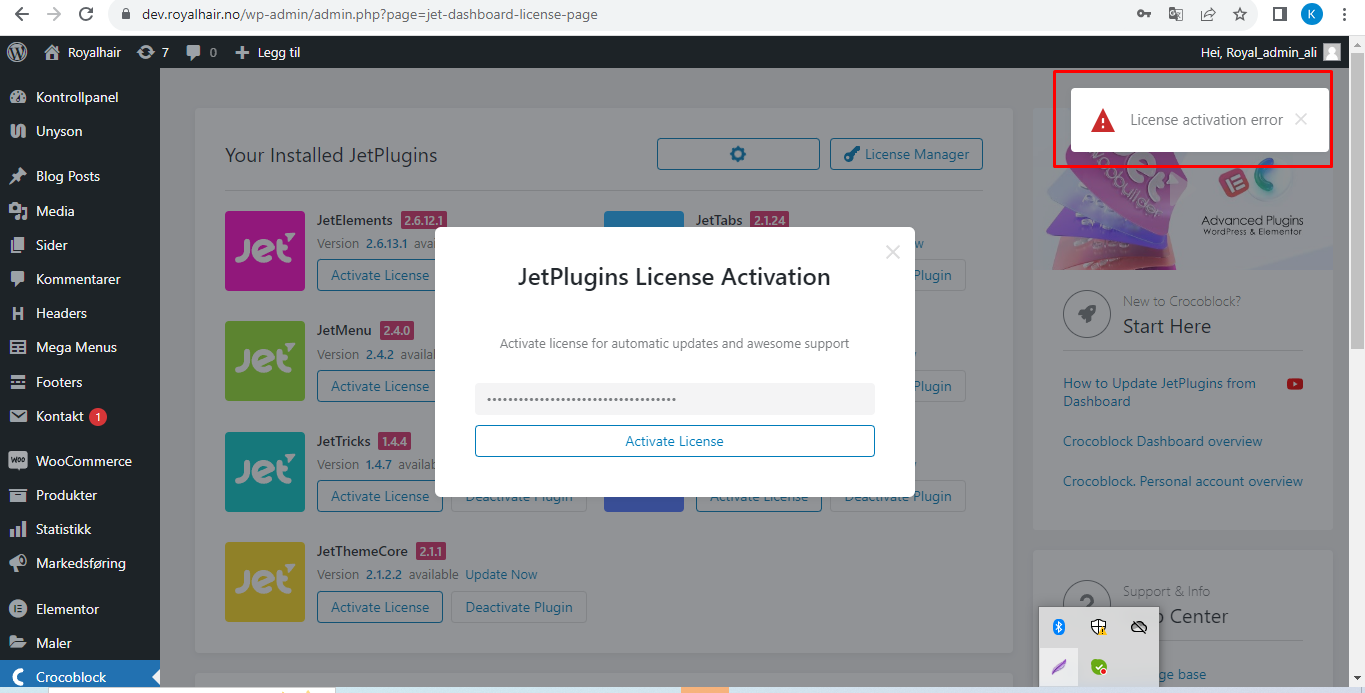The height and width of the screenshot is (693, 1365).
Task: Share this page via the share icon
Action: point(1208,15)
